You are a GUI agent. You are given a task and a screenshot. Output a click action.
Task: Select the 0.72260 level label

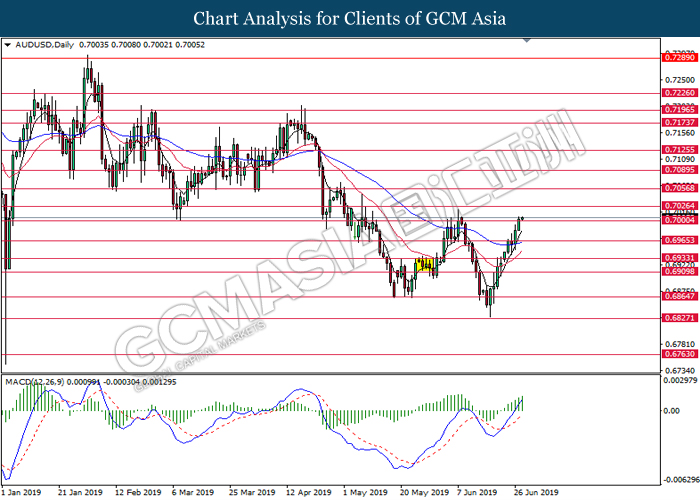[x=680, y=93]
